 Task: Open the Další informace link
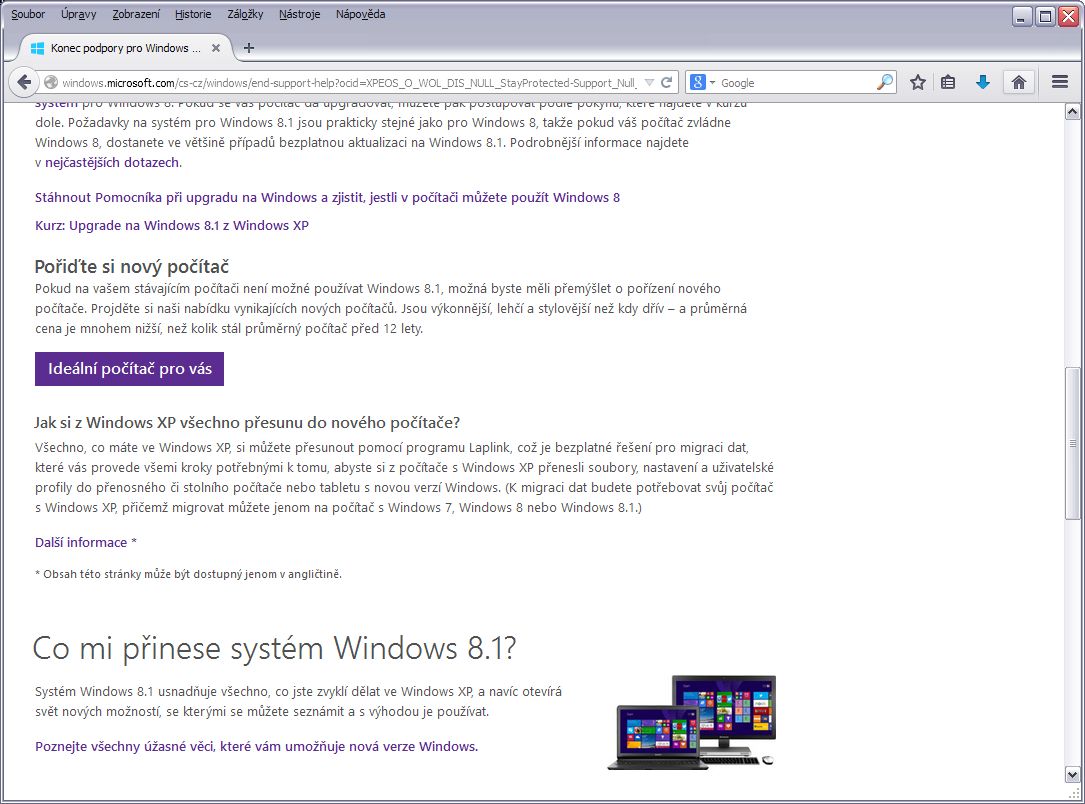pos(81,542)
